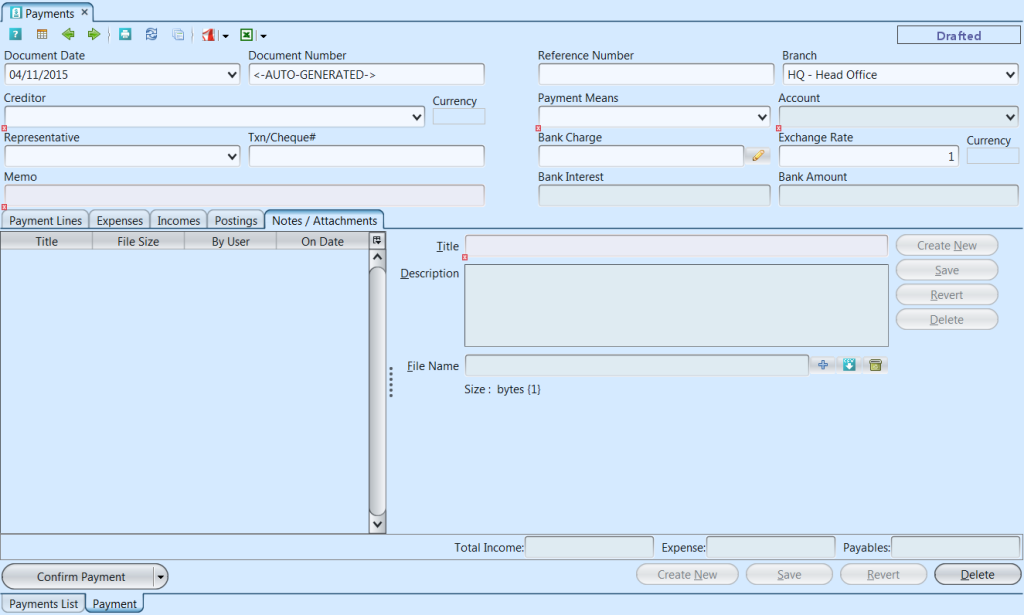Open the Incomes tab
Screen dimensions: 1024x615
coord(178,221)
